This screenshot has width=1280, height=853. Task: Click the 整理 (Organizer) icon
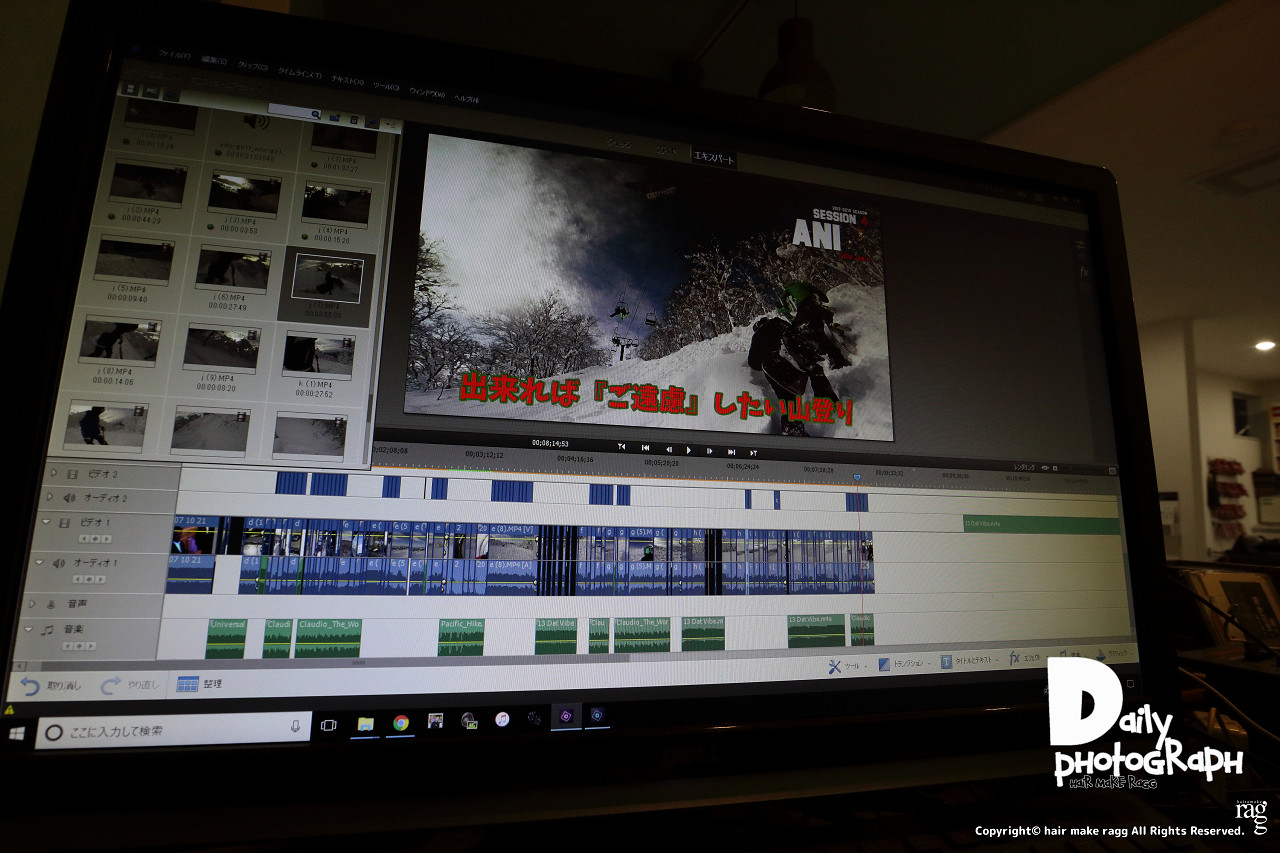point(187,685)
